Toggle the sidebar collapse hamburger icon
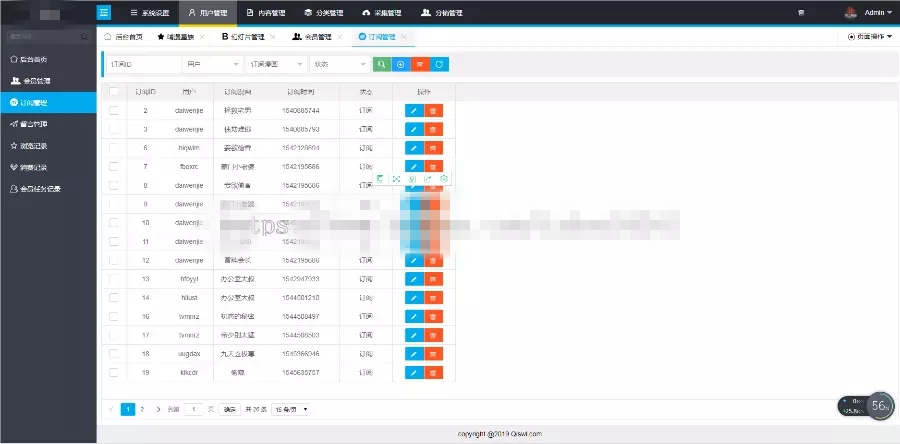This screenshot has width=900, height=444. (104, 13)
